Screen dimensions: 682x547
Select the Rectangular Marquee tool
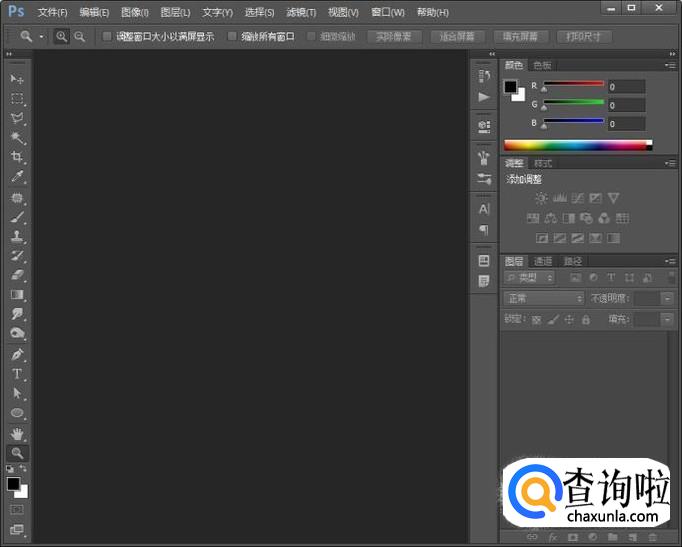click(x=17, y=99)
